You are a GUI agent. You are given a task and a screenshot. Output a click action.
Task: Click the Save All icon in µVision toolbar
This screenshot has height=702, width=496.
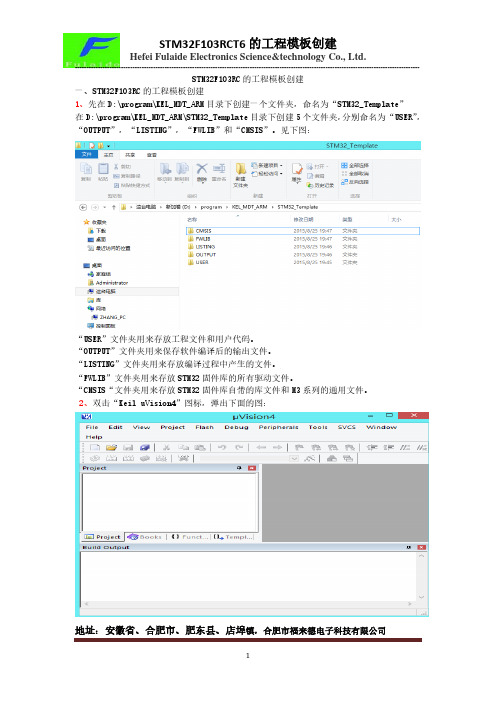click(x=145, y=447)
